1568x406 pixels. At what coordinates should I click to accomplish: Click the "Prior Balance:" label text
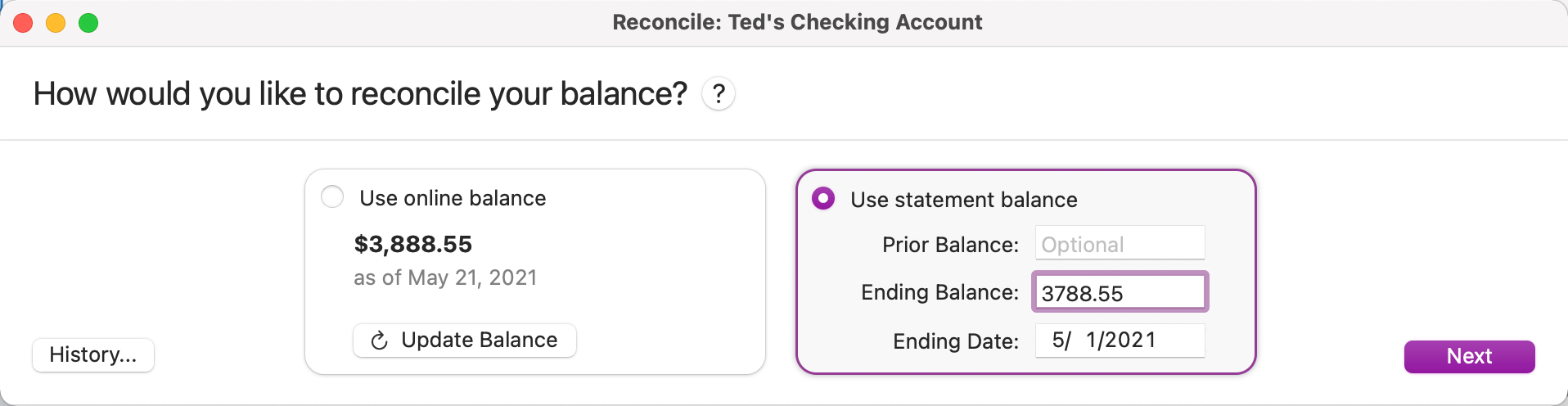[950, 245]
